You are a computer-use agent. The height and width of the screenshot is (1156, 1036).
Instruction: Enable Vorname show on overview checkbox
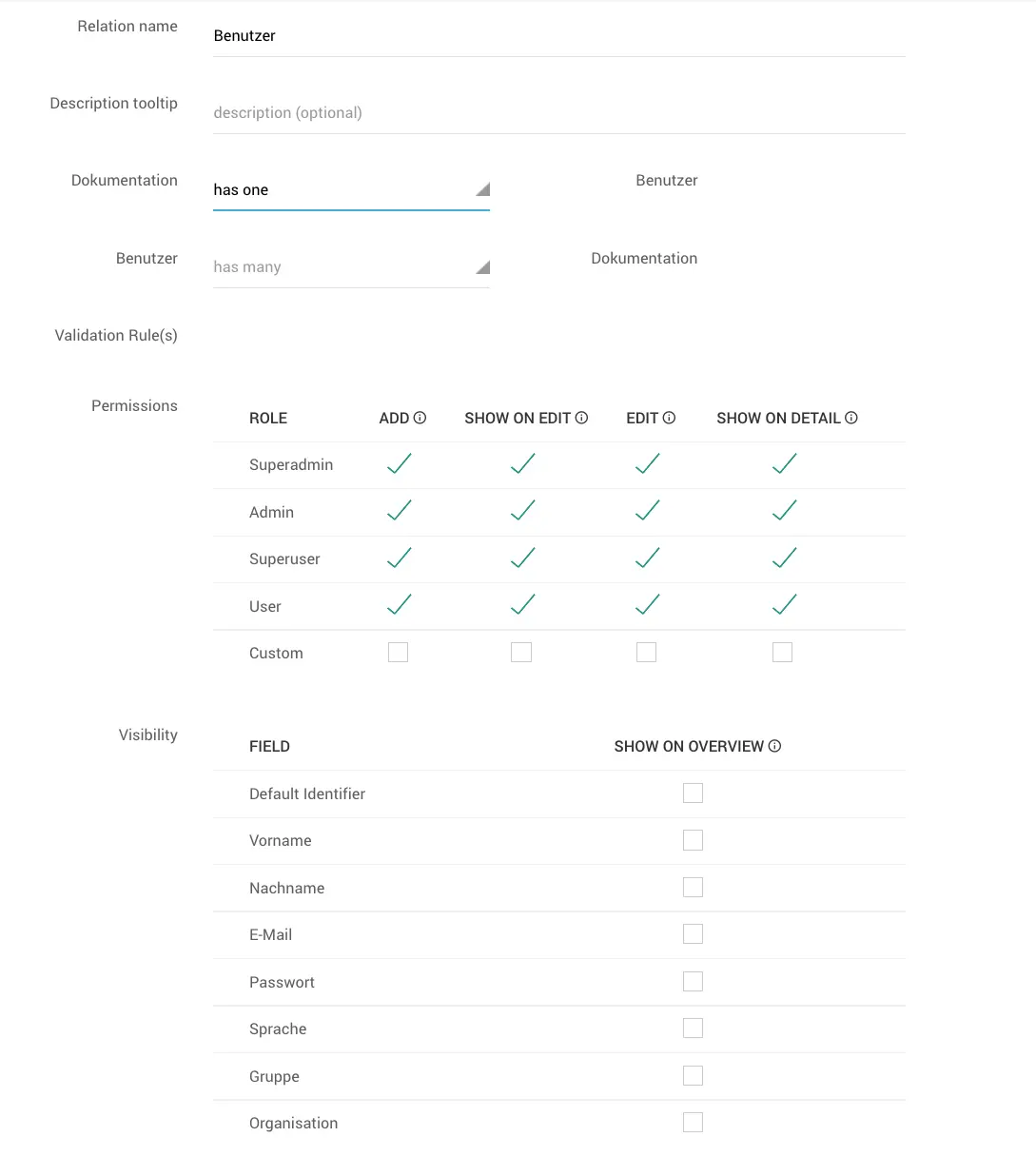[693, 840]
